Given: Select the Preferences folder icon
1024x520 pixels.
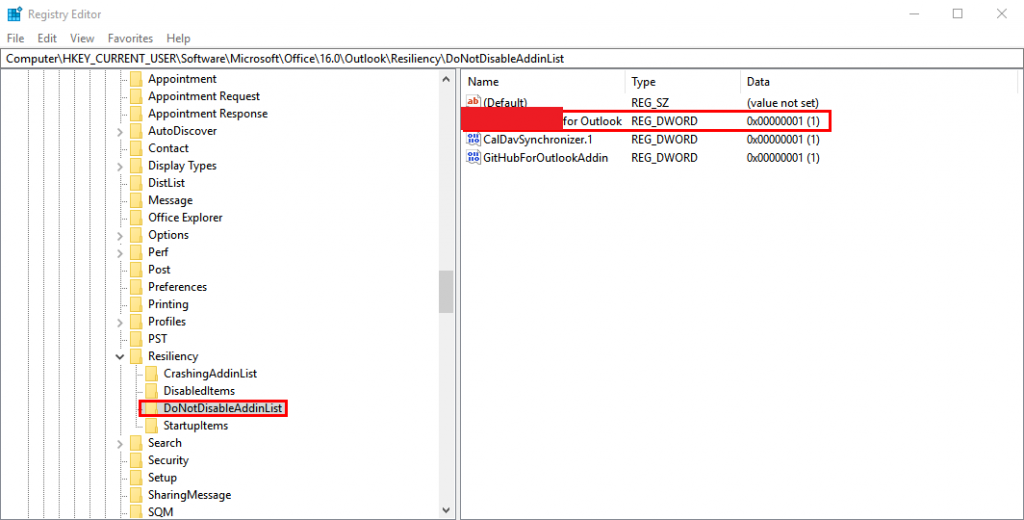Looking at the screenshot, I should tap(136, 287).
